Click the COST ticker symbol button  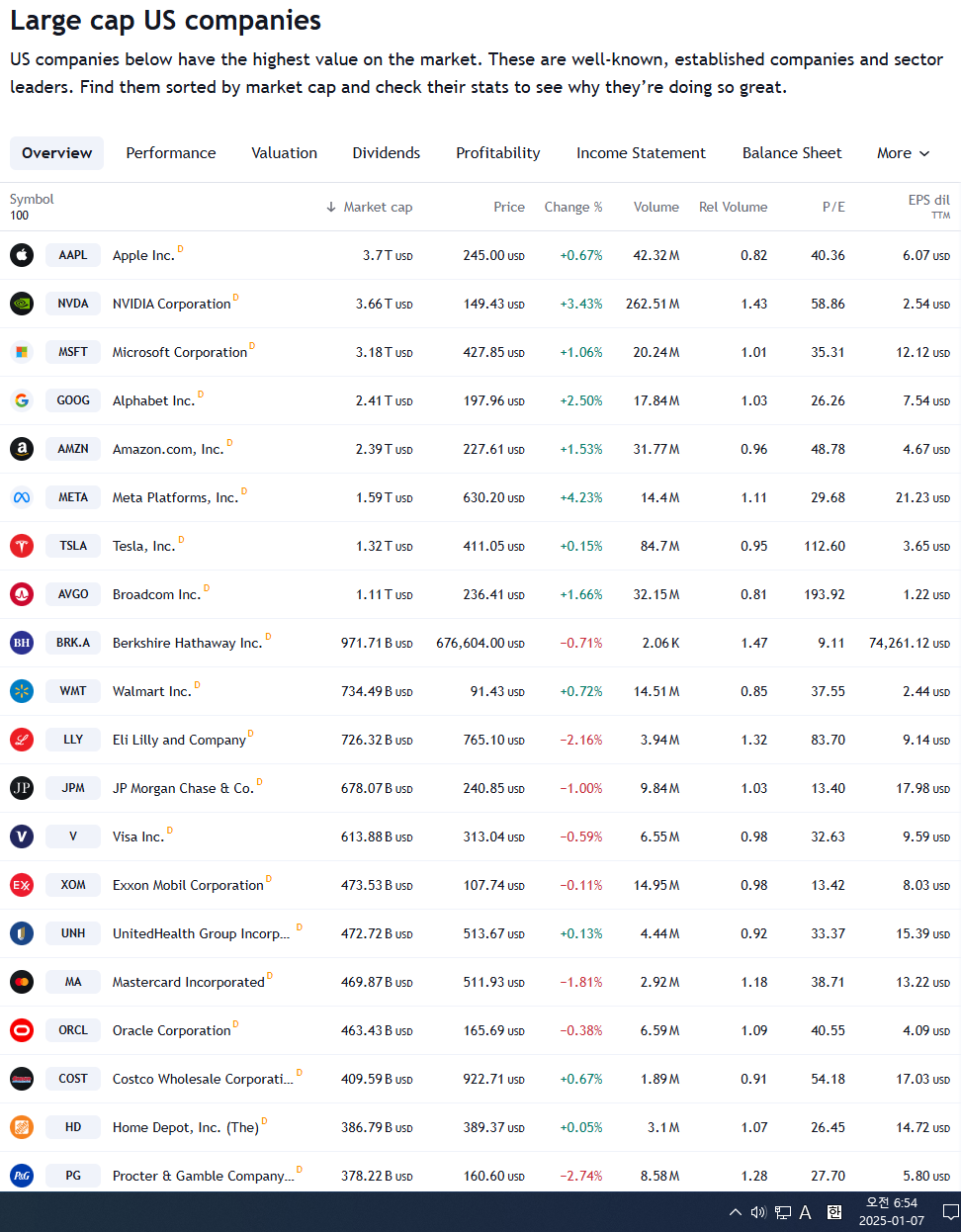pyautogui.click(x=73, y=1079)
